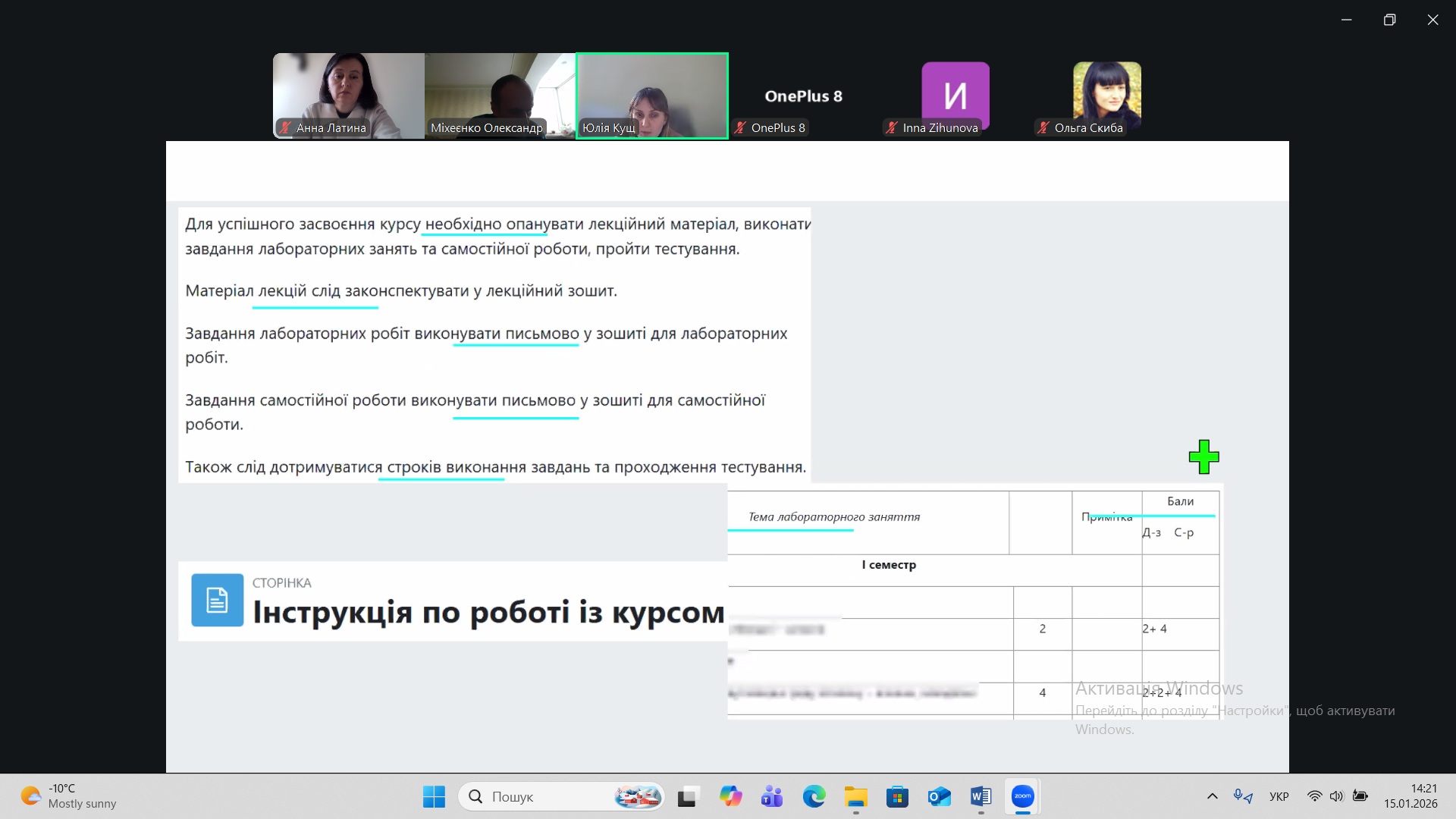This screenshot has height=819, width=1456.
Task: Open Copilot from the taskbar
Action: point(730,796)
